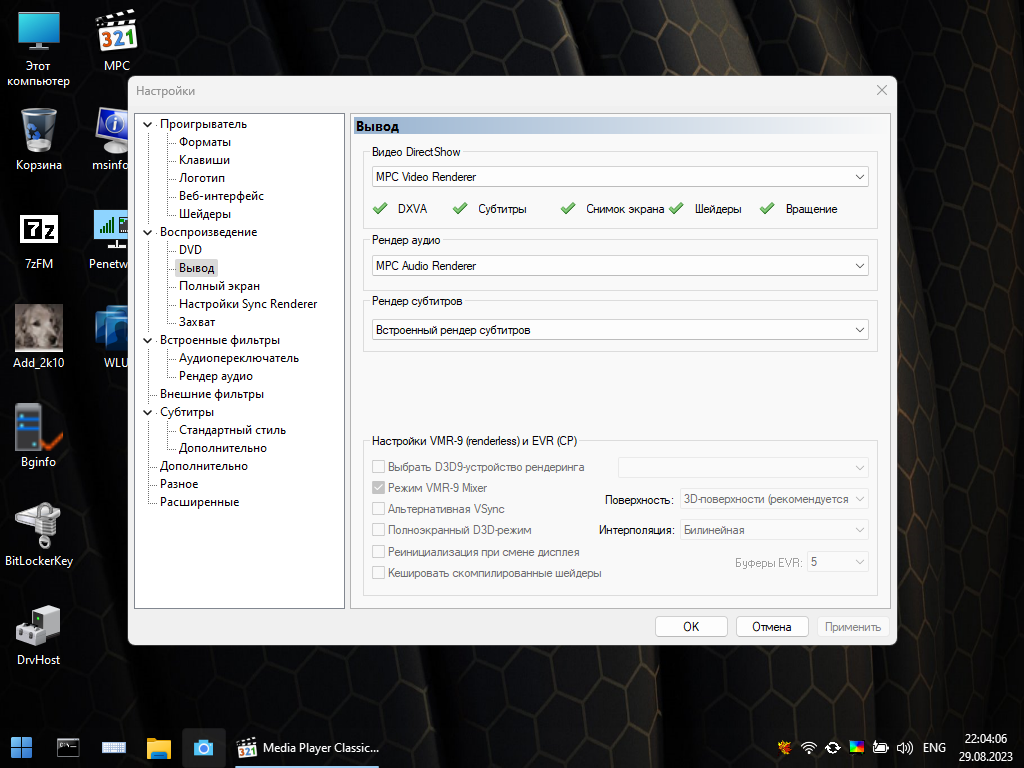Screen dimensions: 1024x768
Task: Click the Wi-Fi tray icon
Action: click(x=809, y=748)
